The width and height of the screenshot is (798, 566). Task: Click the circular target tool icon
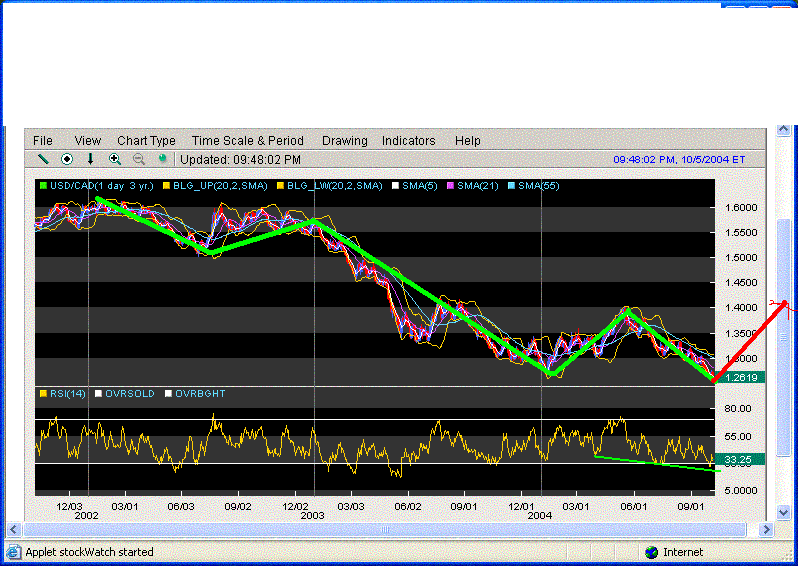coord(67,159)
